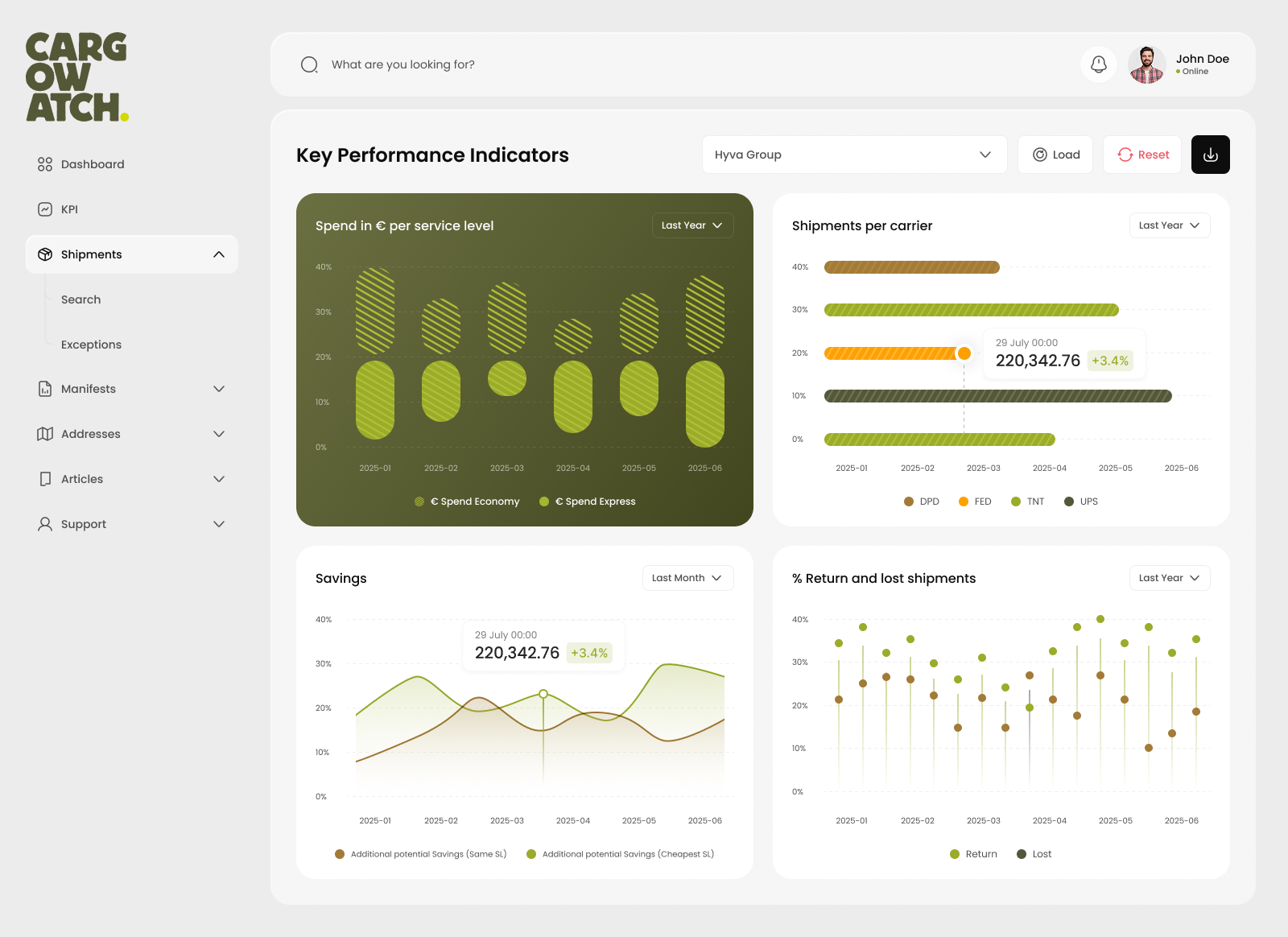Click the download export icon
The image size is (1288, 937).
click(x=1210, y=154)
